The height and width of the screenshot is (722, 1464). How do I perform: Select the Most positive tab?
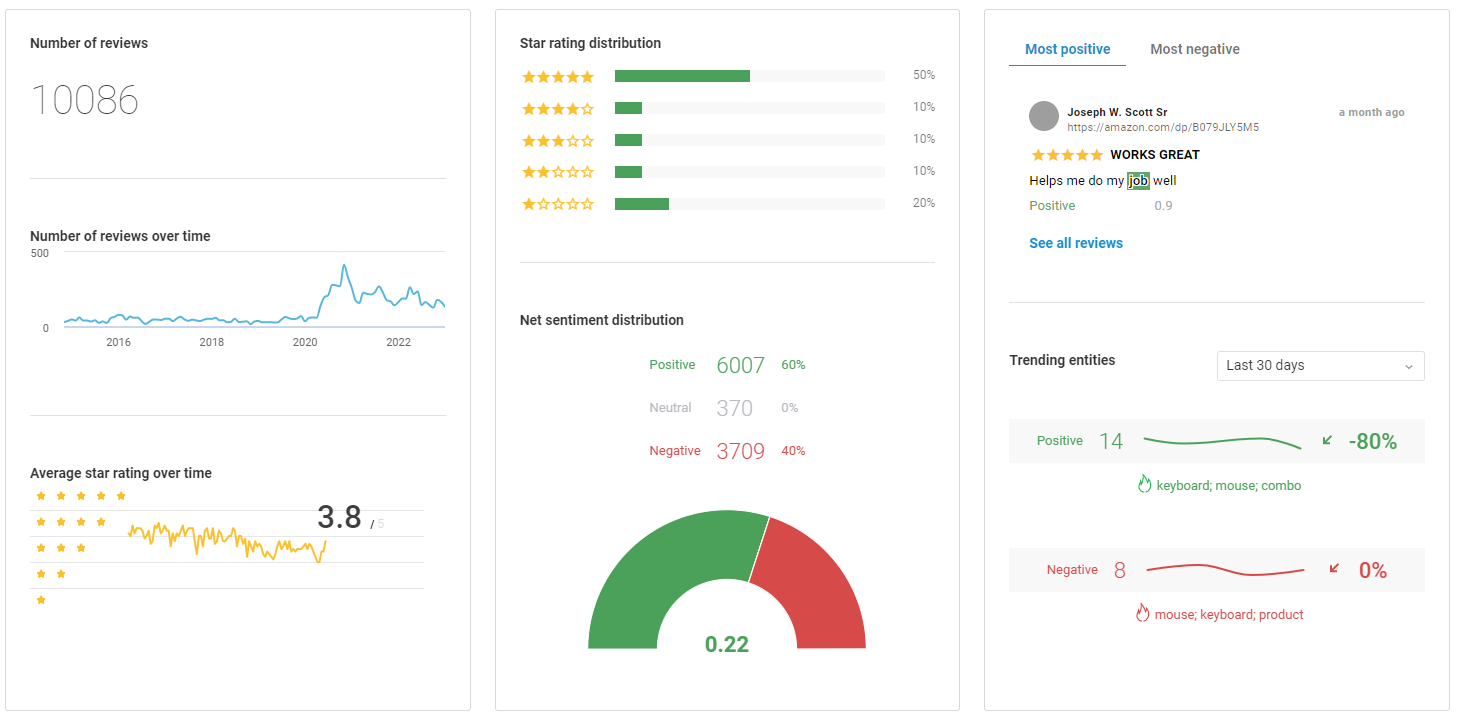click(1067, 49)
